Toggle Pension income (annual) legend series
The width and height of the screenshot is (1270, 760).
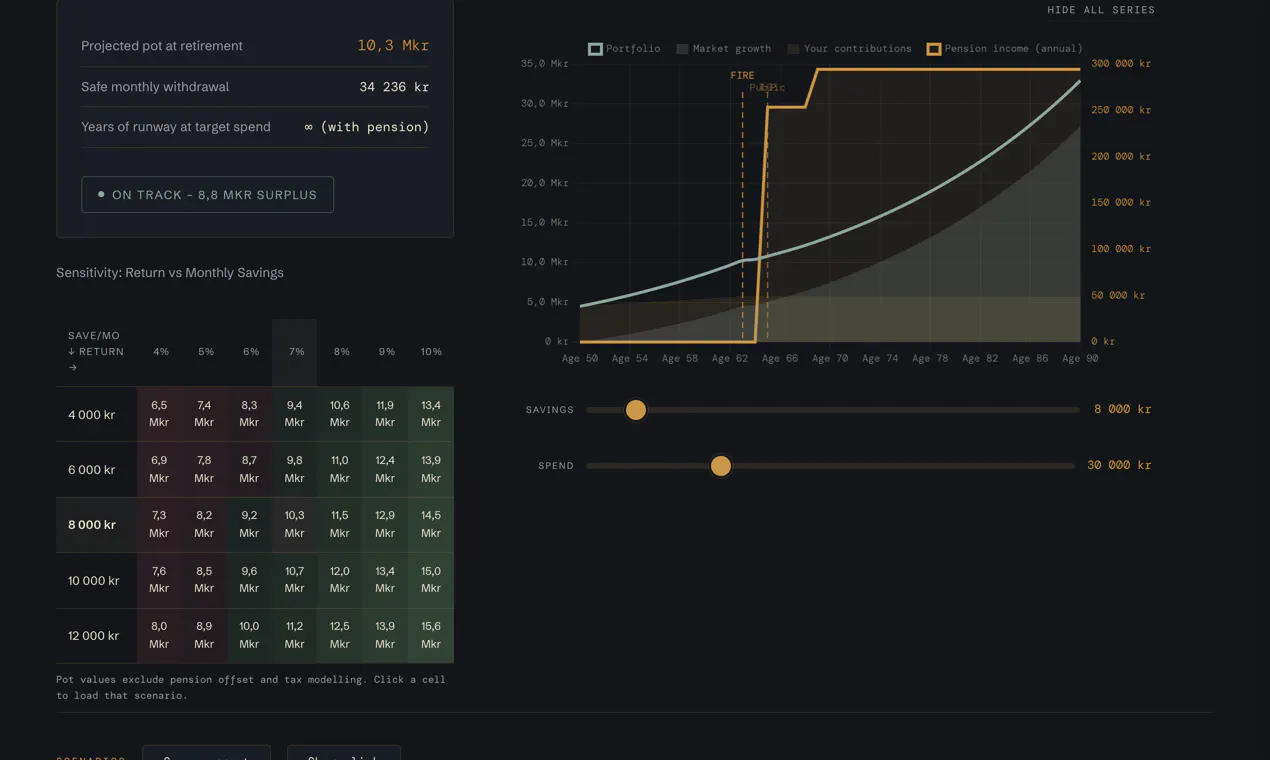(x=1004, y=49)
